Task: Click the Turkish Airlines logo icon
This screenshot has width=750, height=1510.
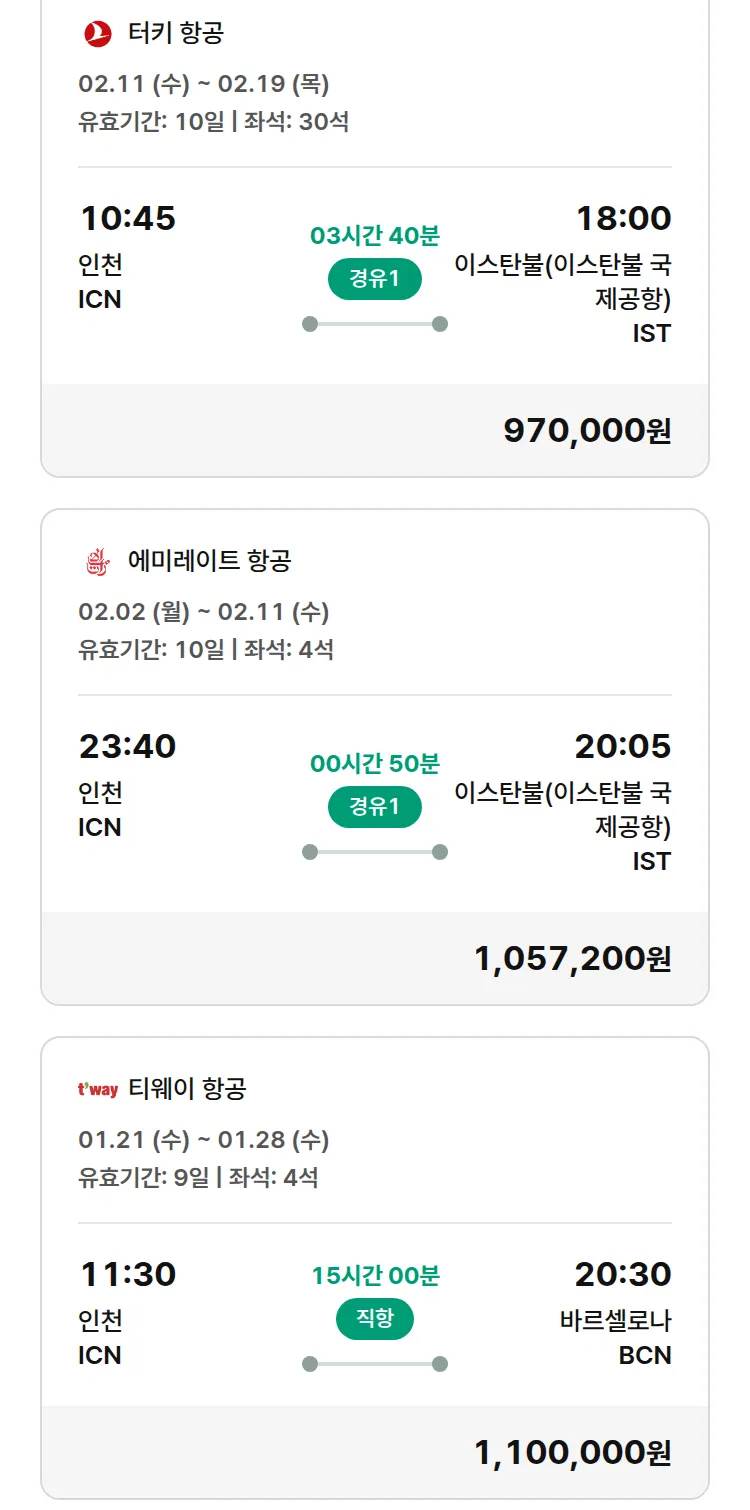Action: click(98, 34)
